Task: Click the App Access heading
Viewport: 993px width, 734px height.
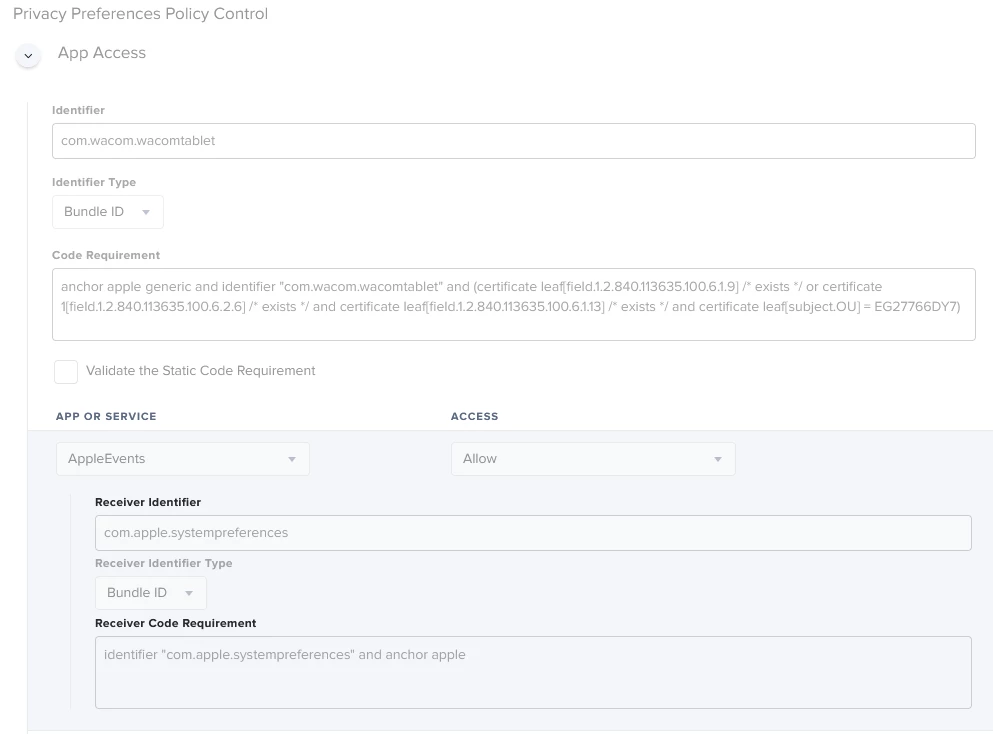Action: (x=102, y=53)
